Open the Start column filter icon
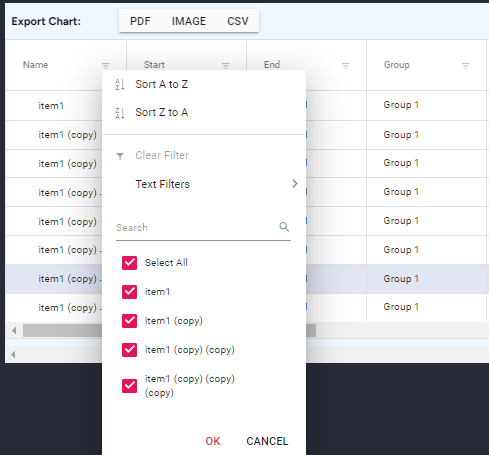 tap(226, 66)
